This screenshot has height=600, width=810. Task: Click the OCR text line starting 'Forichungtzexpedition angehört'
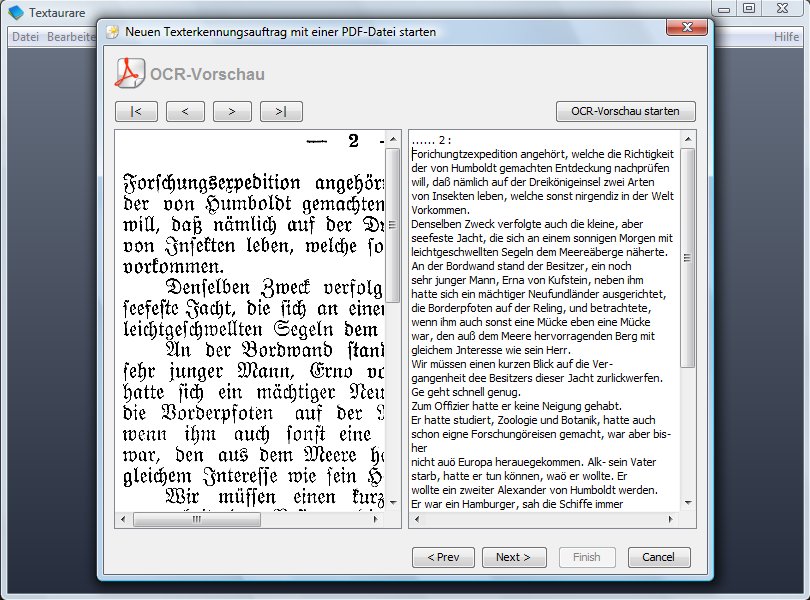[542, 154]
